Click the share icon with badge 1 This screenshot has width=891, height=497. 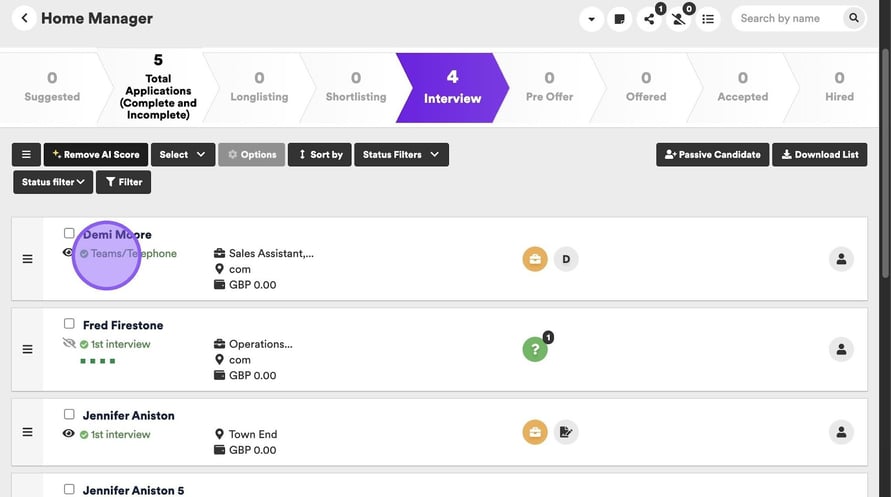(x=649, y=19)
